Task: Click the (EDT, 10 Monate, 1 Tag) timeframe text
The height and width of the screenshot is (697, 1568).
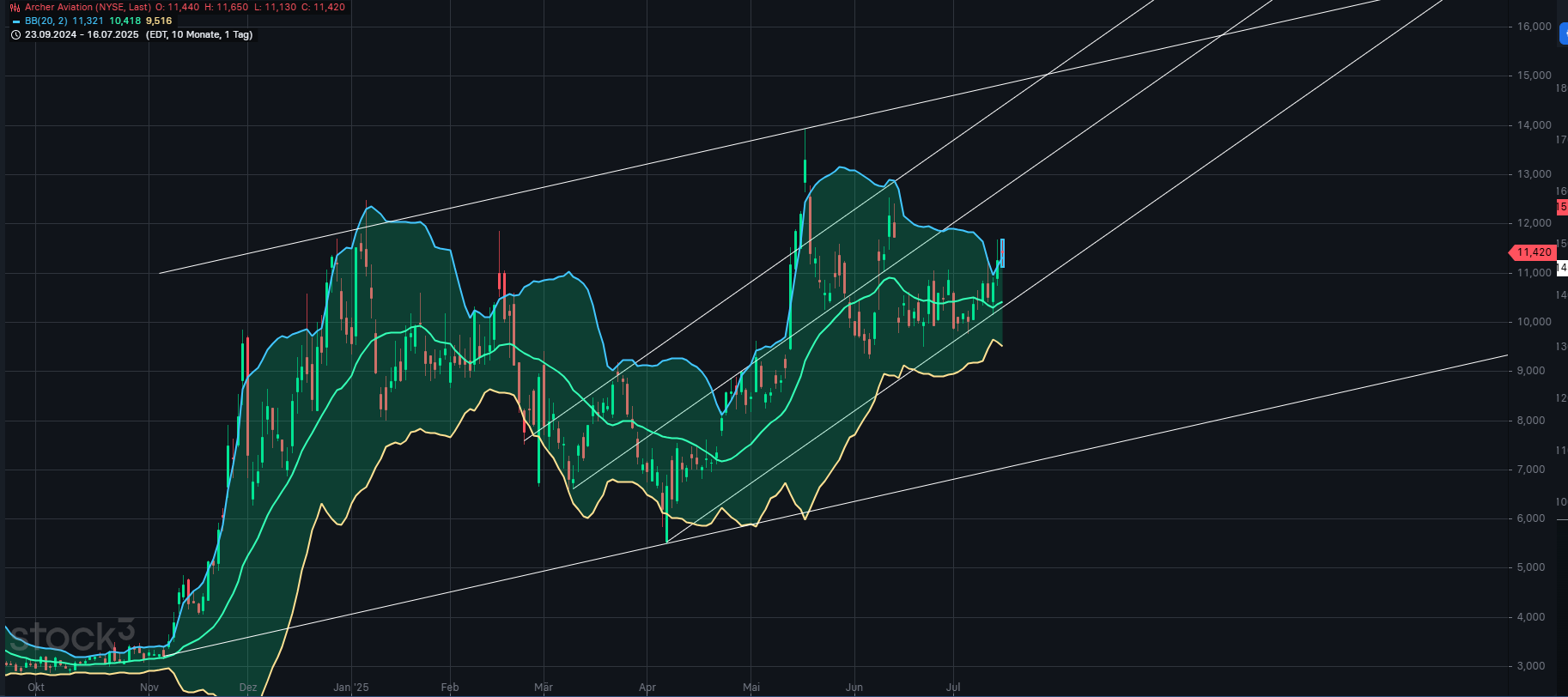Action: tap(199, 35)
